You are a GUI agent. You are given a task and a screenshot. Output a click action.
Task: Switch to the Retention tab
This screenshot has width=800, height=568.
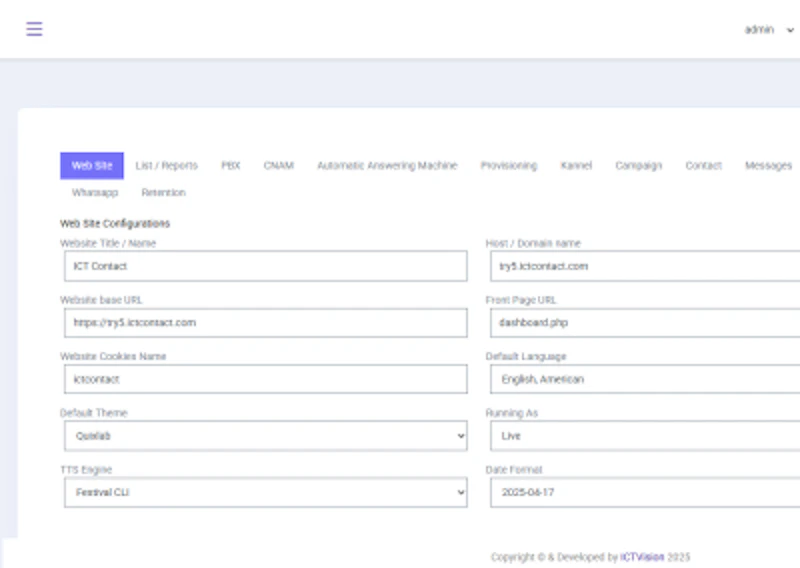[x=163, y=192]
